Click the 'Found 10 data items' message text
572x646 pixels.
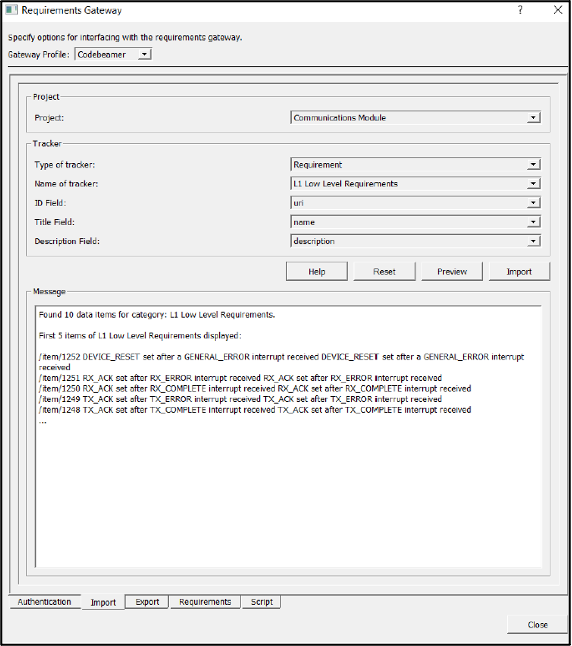coord(157,315)
